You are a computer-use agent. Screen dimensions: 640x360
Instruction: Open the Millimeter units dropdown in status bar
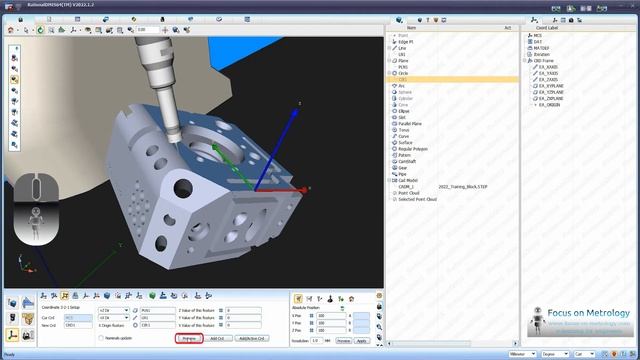coord(522,354)
